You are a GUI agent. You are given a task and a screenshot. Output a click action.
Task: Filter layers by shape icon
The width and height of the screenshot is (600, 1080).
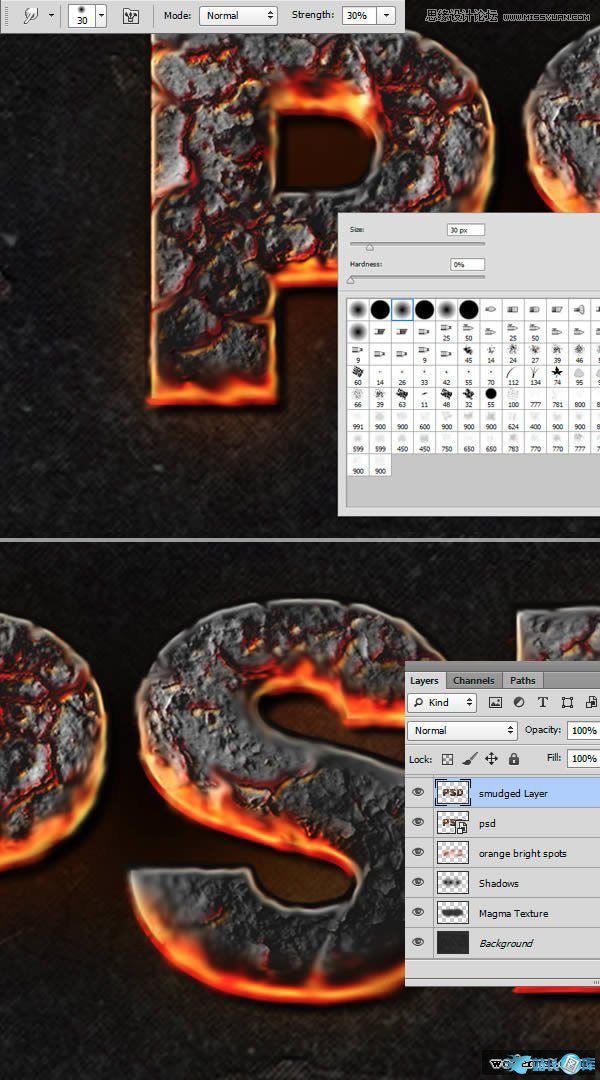click(x=567, y=703)
